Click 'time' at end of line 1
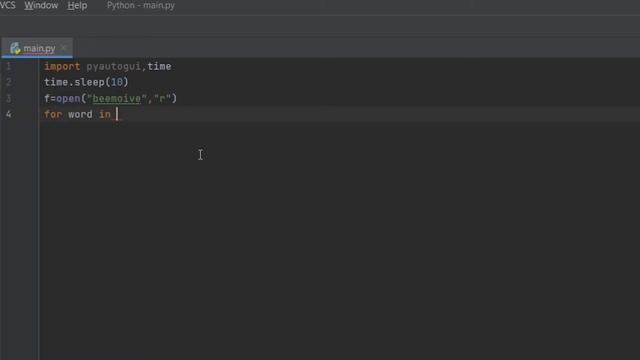Viewport: 640px width, 360px height. click(x=159, y=67)
